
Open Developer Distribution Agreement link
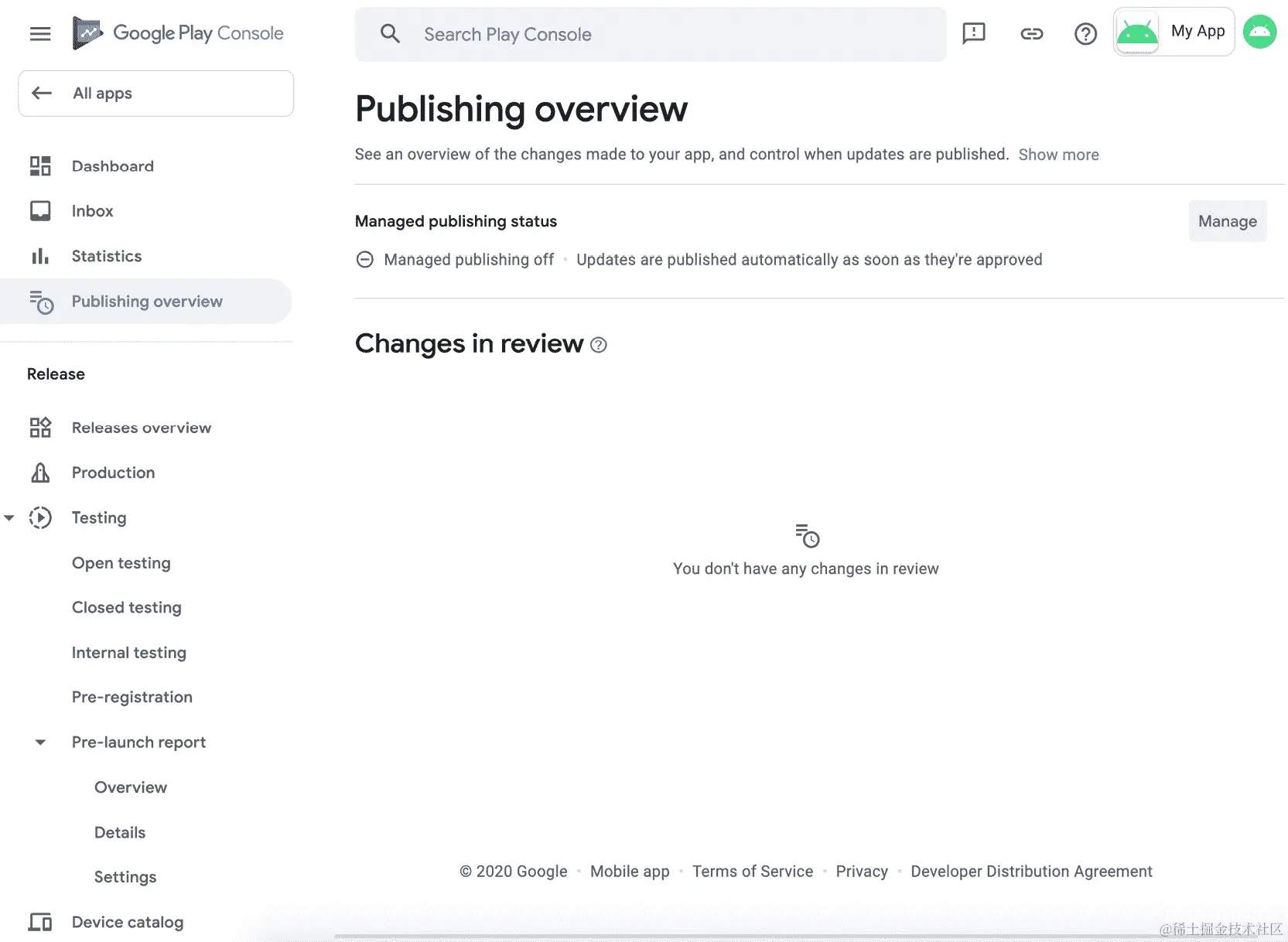point(1031,872)
